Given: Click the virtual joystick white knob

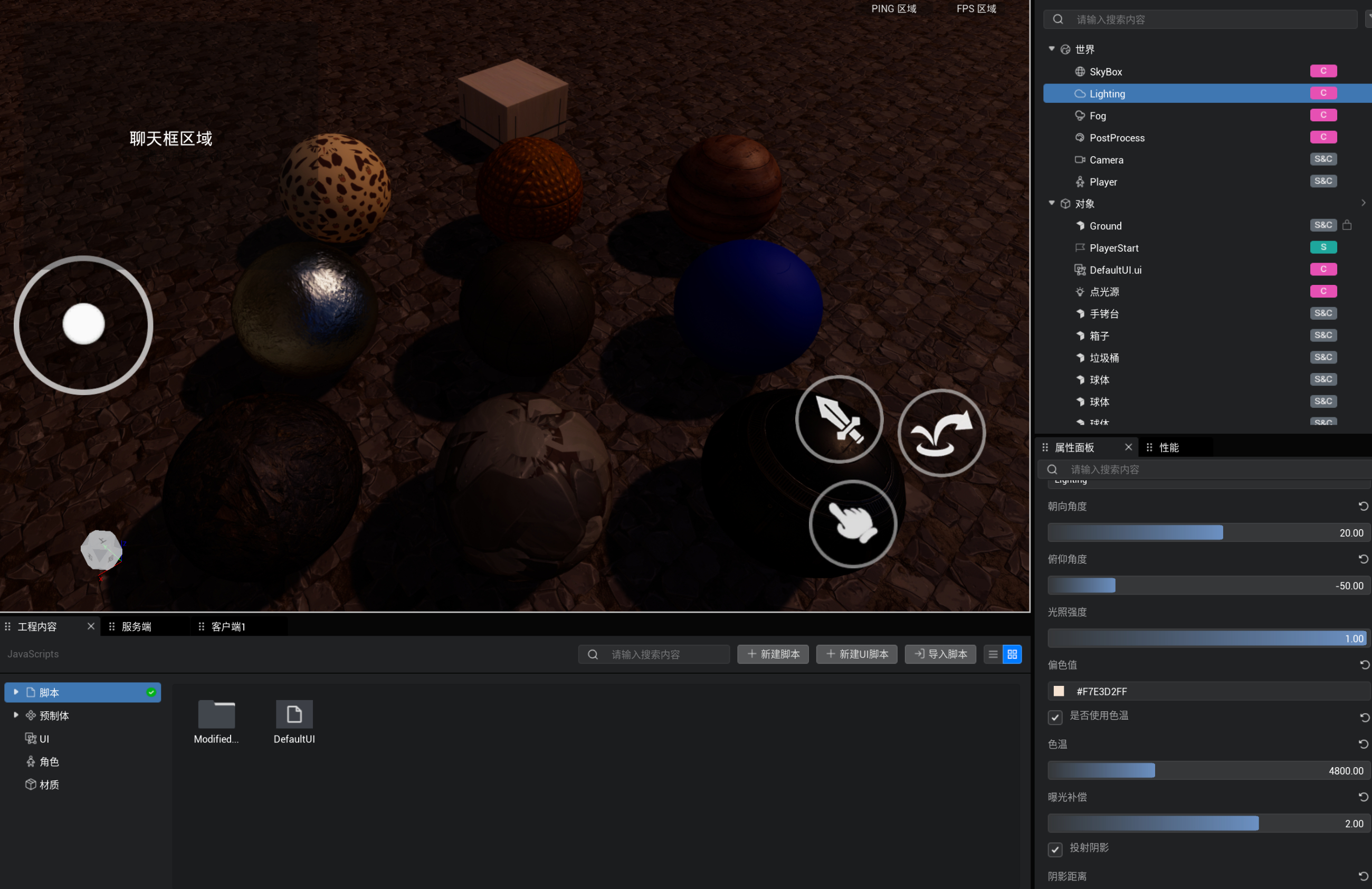Looking at the screenshot, I should click(x=83, y=324).
